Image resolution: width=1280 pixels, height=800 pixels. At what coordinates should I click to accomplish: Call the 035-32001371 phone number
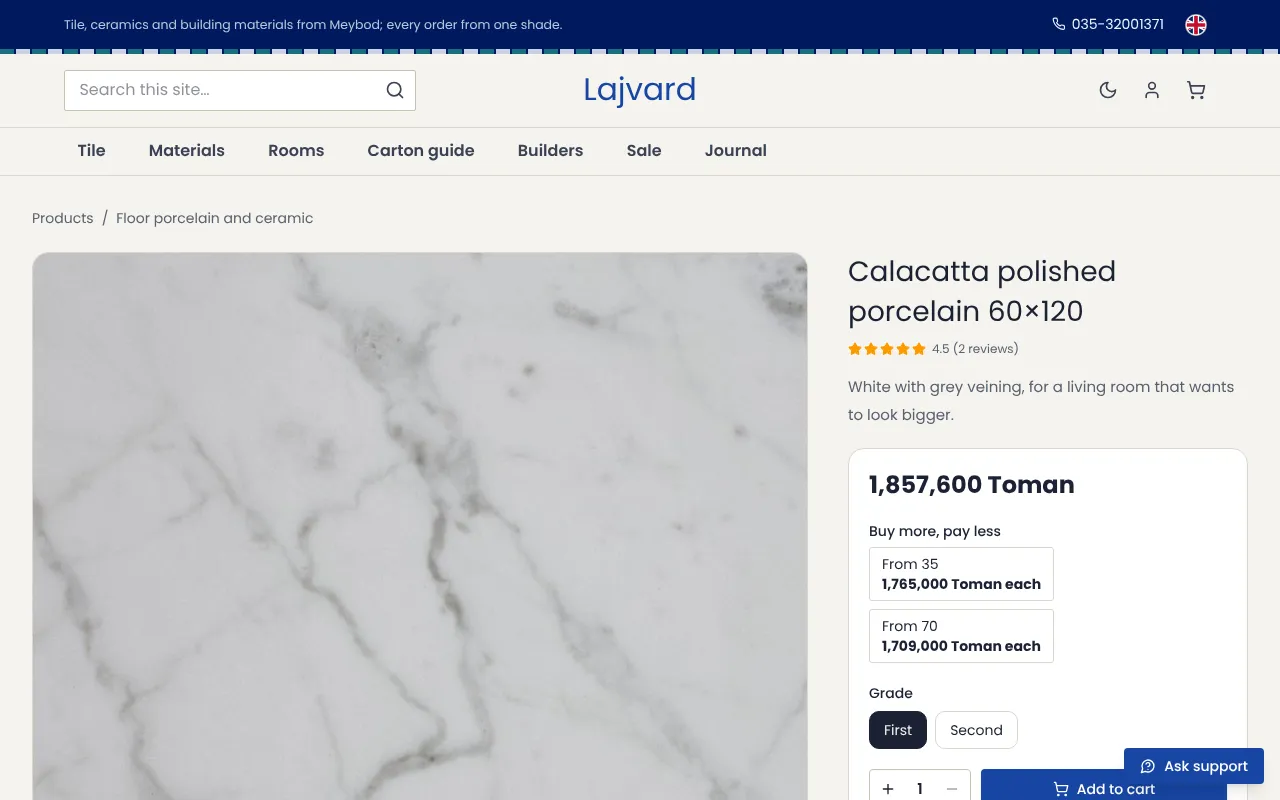click(1118, 24)
